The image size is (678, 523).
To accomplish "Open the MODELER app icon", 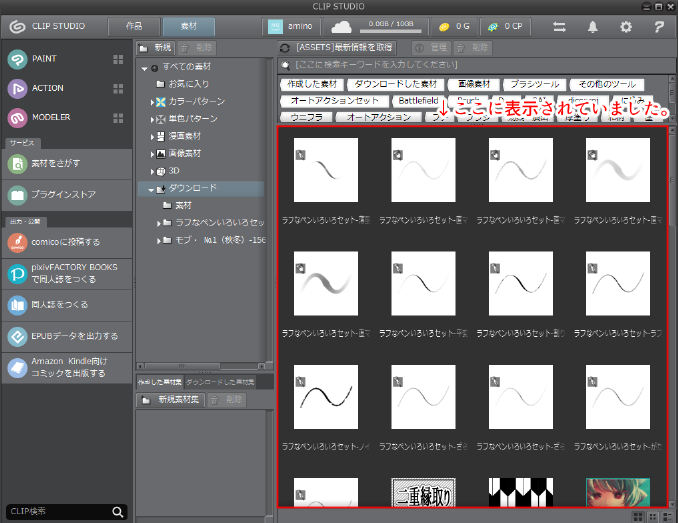I will 19,118.
